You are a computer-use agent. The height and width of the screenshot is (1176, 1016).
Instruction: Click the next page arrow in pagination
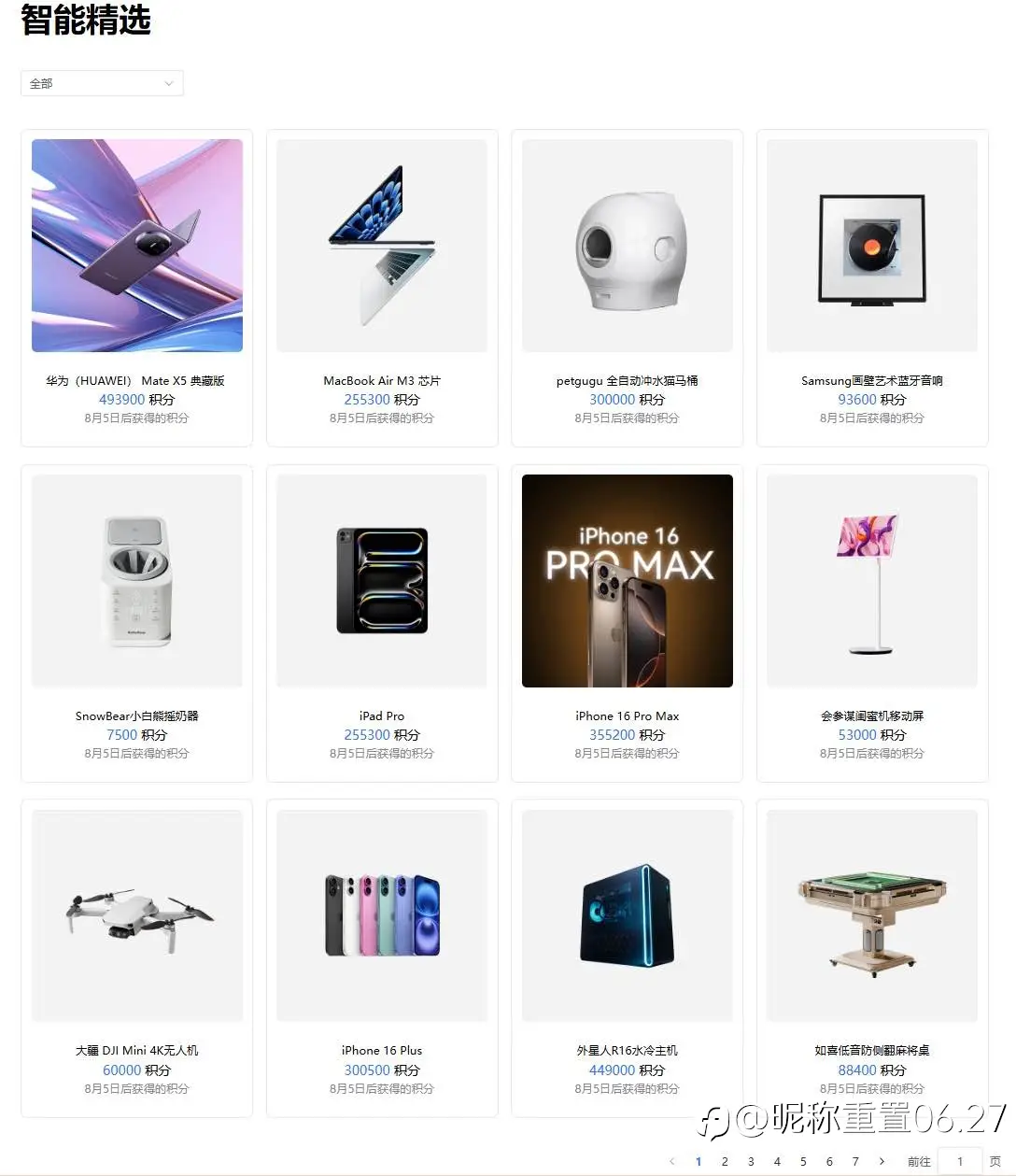pyautogui.click(x=882, y=1161)
